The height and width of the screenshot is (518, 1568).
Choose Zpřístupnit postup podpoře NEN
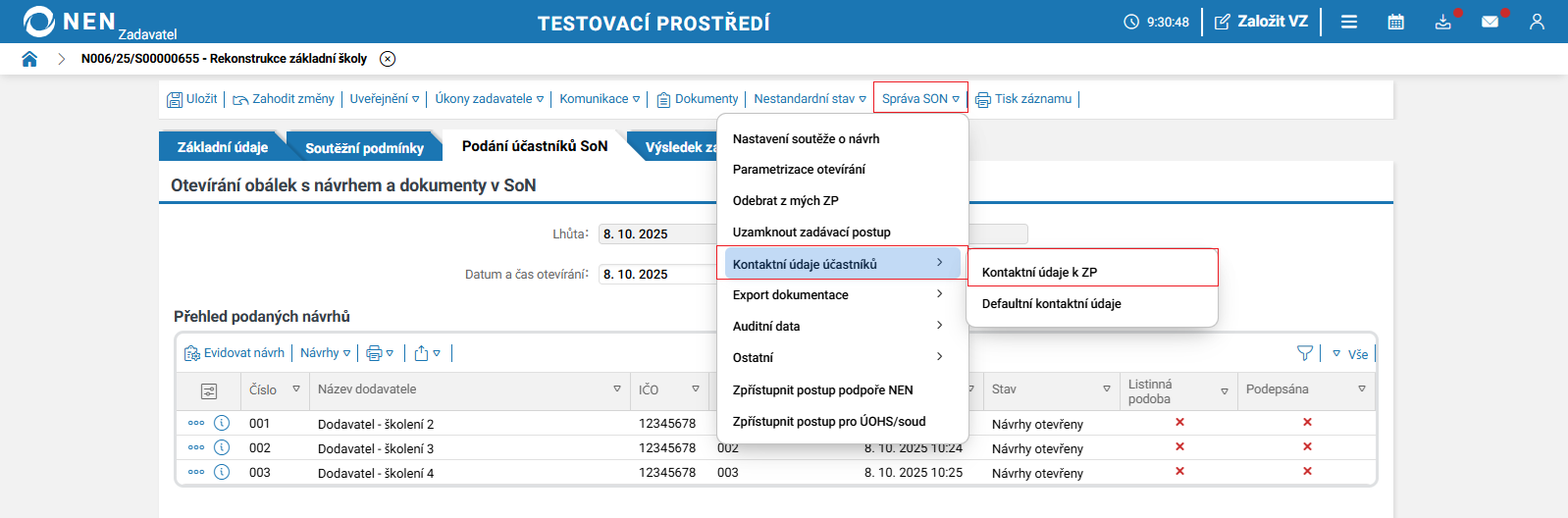(x=843, y=389)
